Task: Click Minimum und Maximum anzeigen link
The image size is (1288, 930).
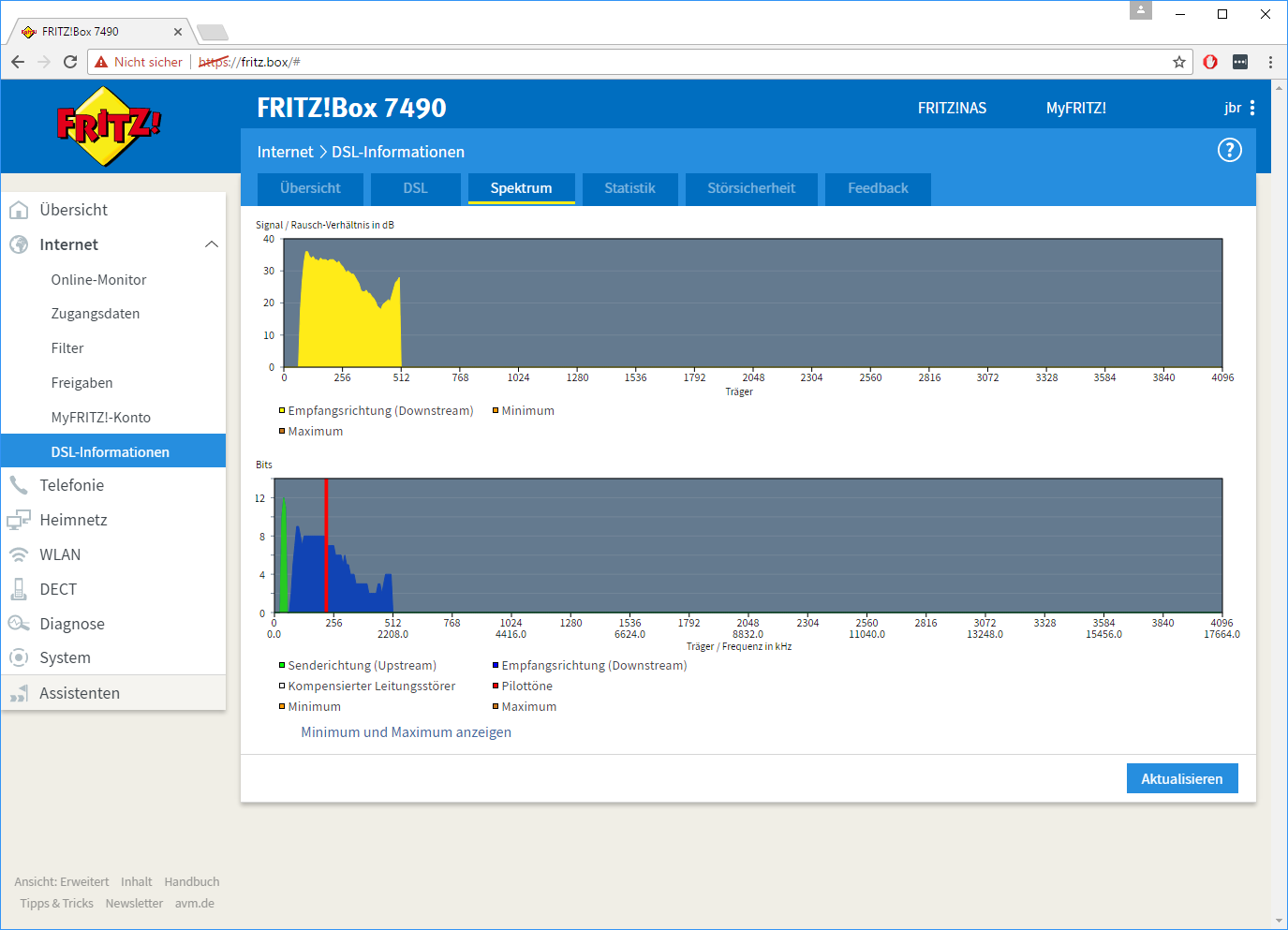Action: point(406,732)
